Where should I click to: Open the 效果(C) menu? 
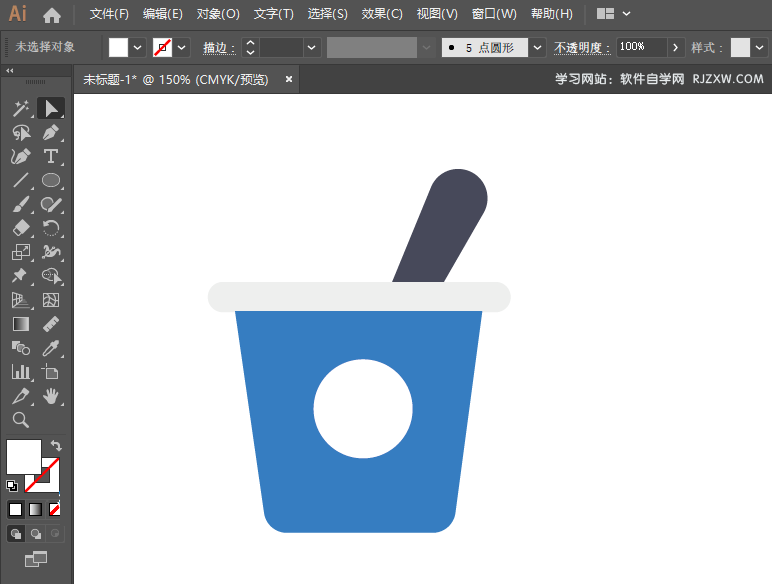(x=381, y=14)
